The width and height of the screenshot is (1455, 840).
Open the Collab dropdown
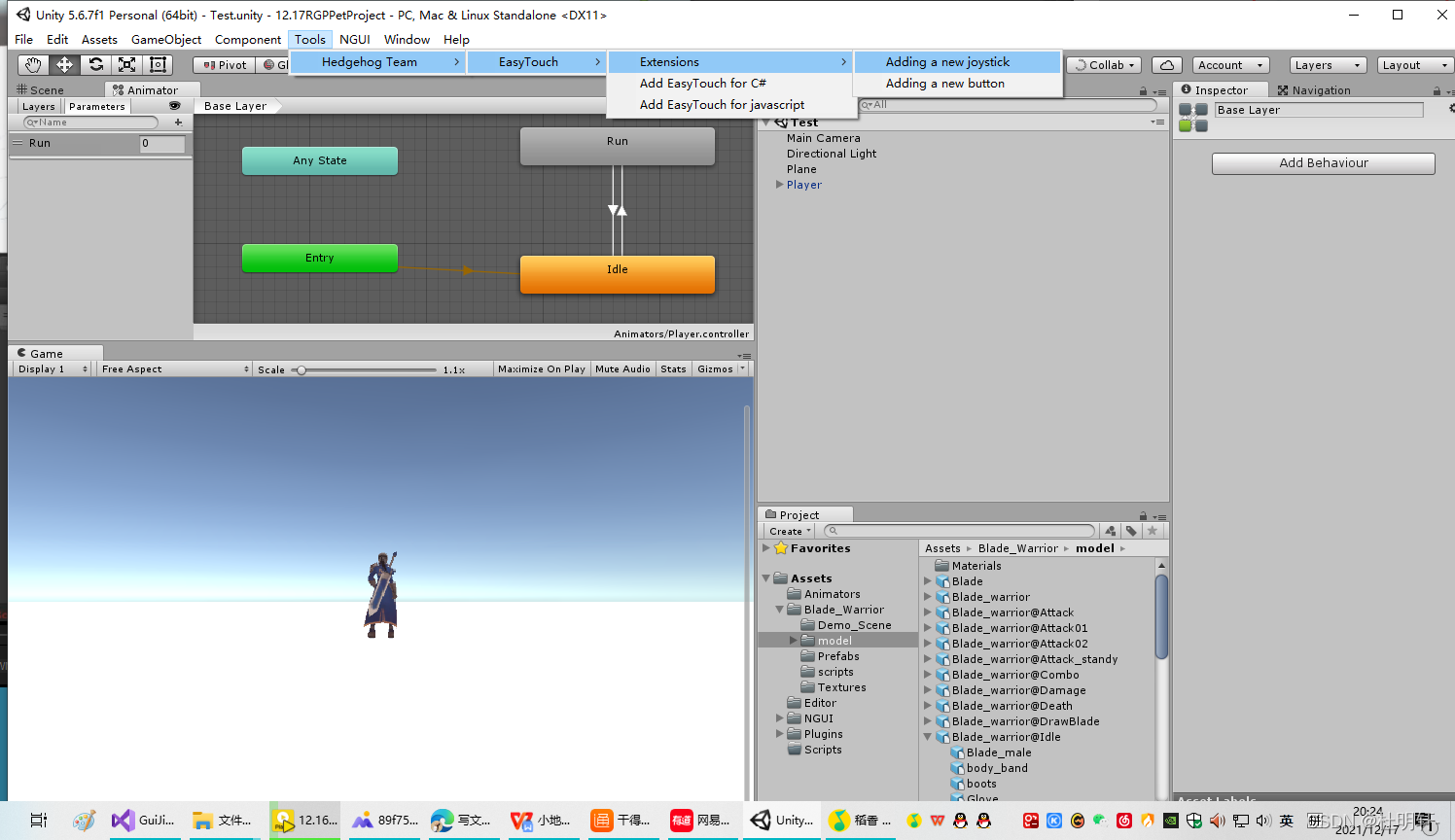click(1104, 65)
